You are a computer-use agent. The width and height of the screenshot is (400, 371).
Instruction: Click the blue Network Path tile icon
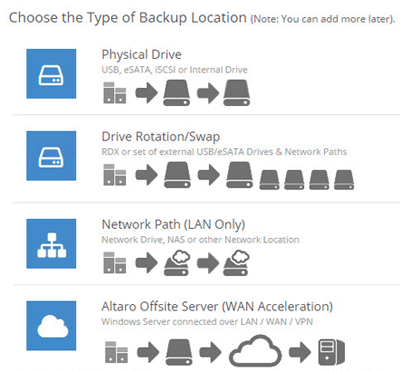[51, 244]
